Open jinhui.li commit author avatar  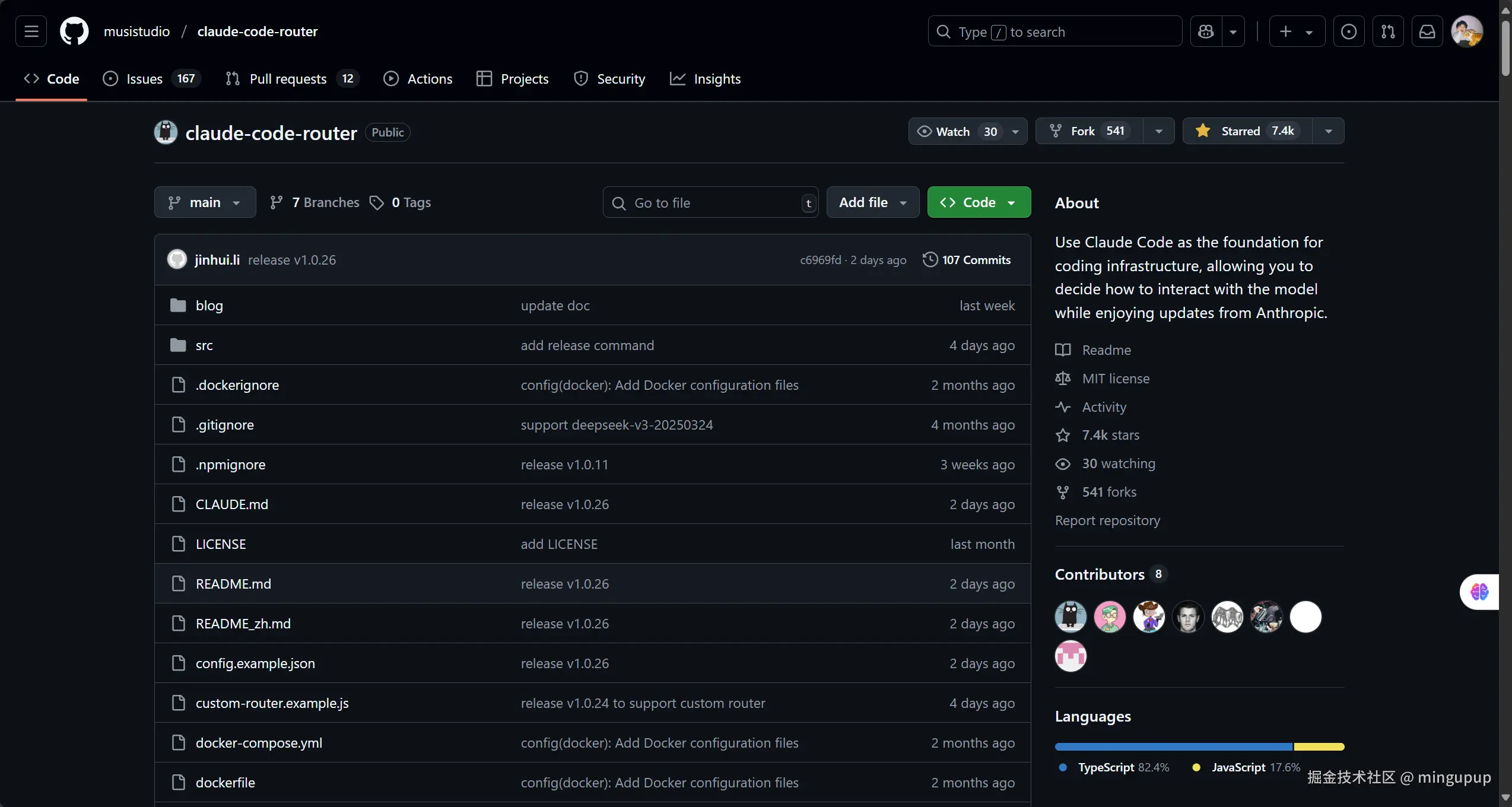[177, 259]
